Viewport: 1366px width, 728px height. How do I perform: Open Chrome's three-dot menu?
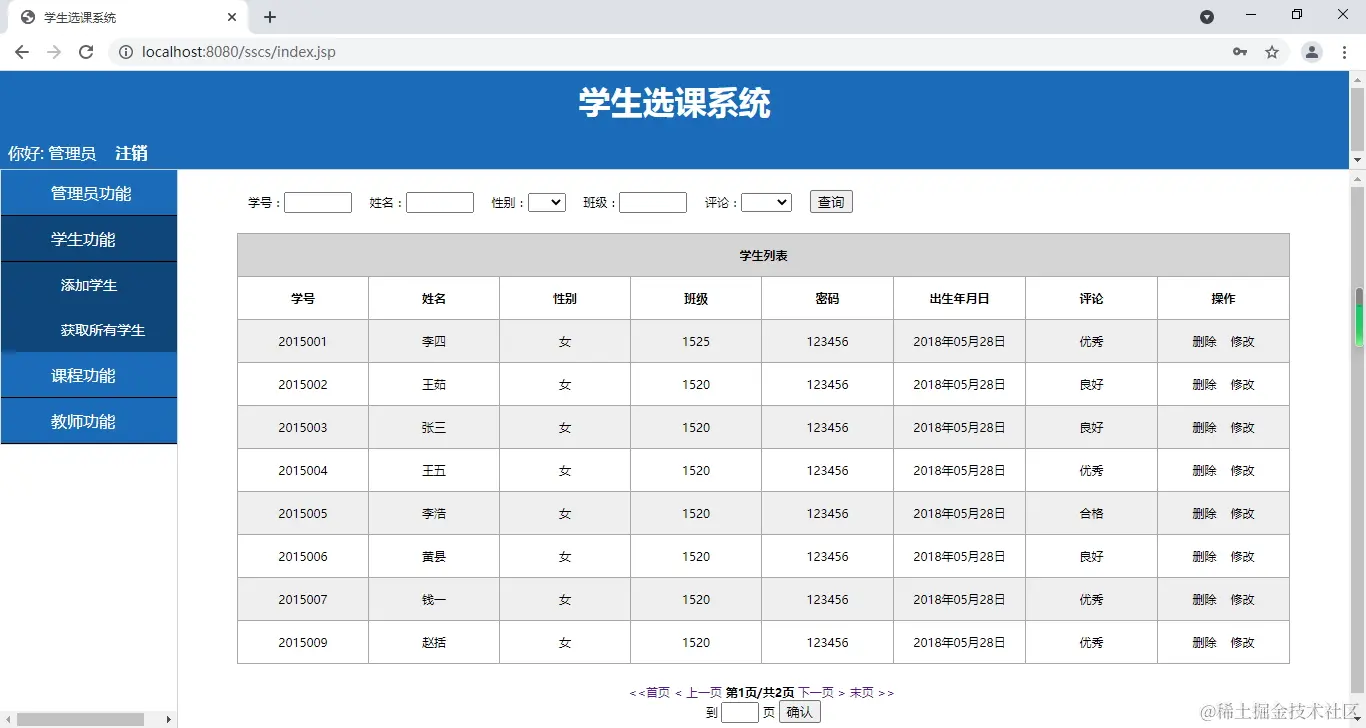click(x=1345, y=51)
